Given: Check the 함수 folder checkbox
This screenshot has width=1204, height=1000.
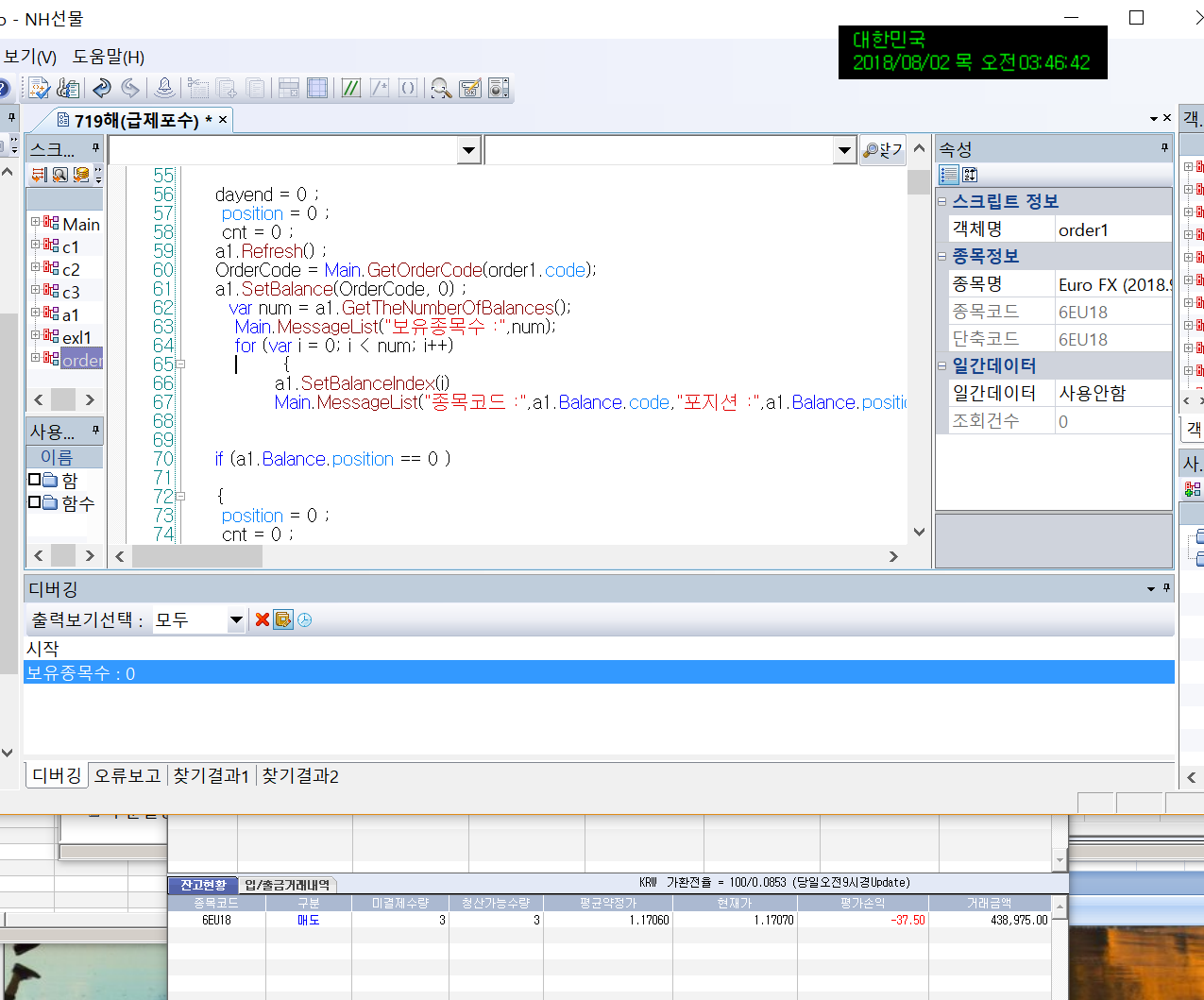Looking at the screenshot, I should [x=35, y=502].
